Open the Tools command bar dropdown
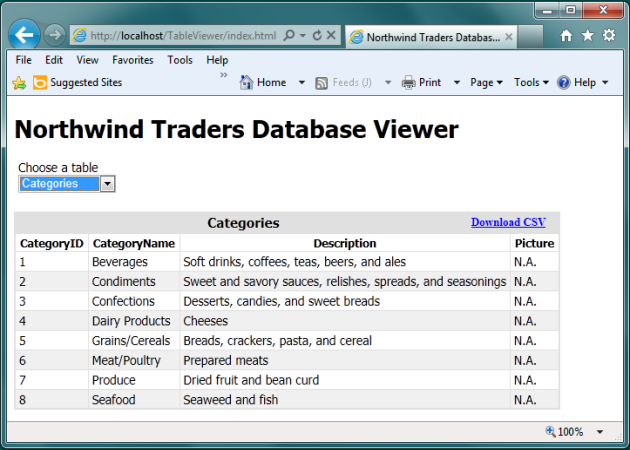Screen dimensions: 630x450 pos(531,82)
